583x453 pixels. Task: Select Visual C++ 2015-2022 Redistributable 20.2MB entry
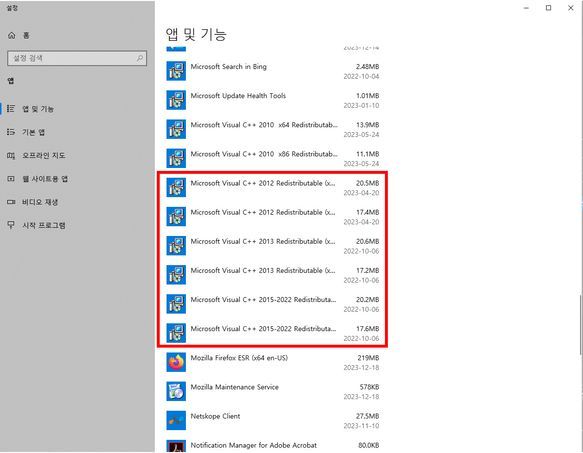pos(273,304)
